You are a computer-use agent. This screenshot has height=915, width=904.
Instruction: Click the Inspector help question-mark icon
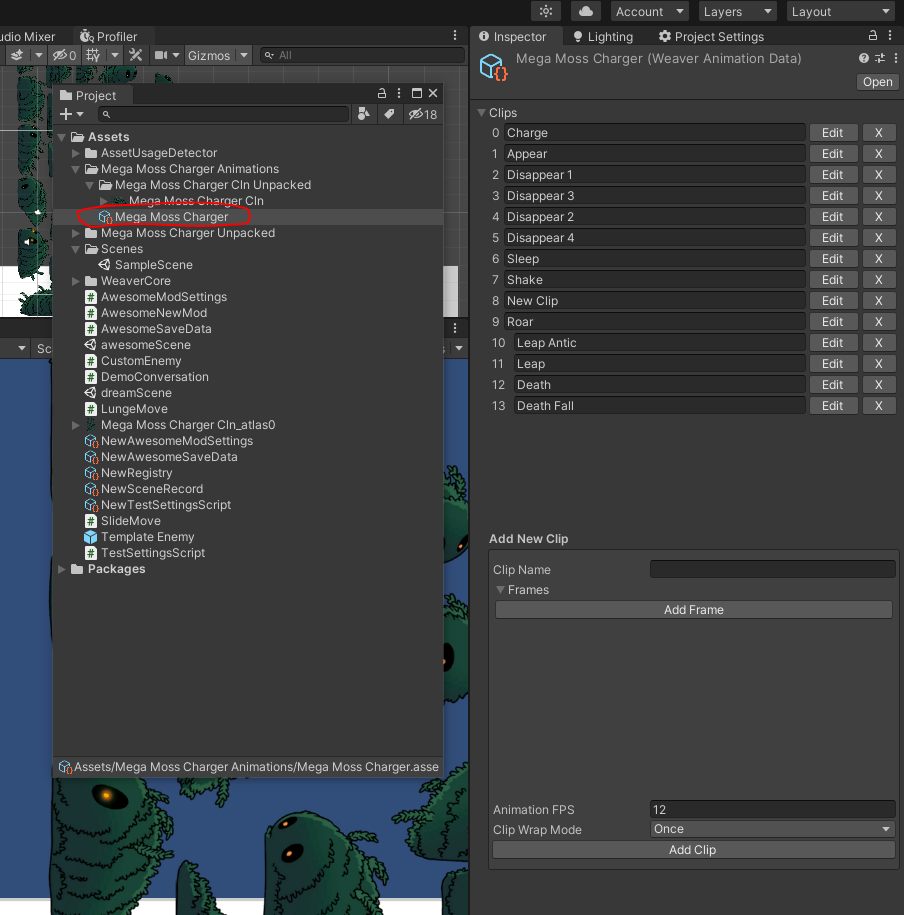point(864,59)
